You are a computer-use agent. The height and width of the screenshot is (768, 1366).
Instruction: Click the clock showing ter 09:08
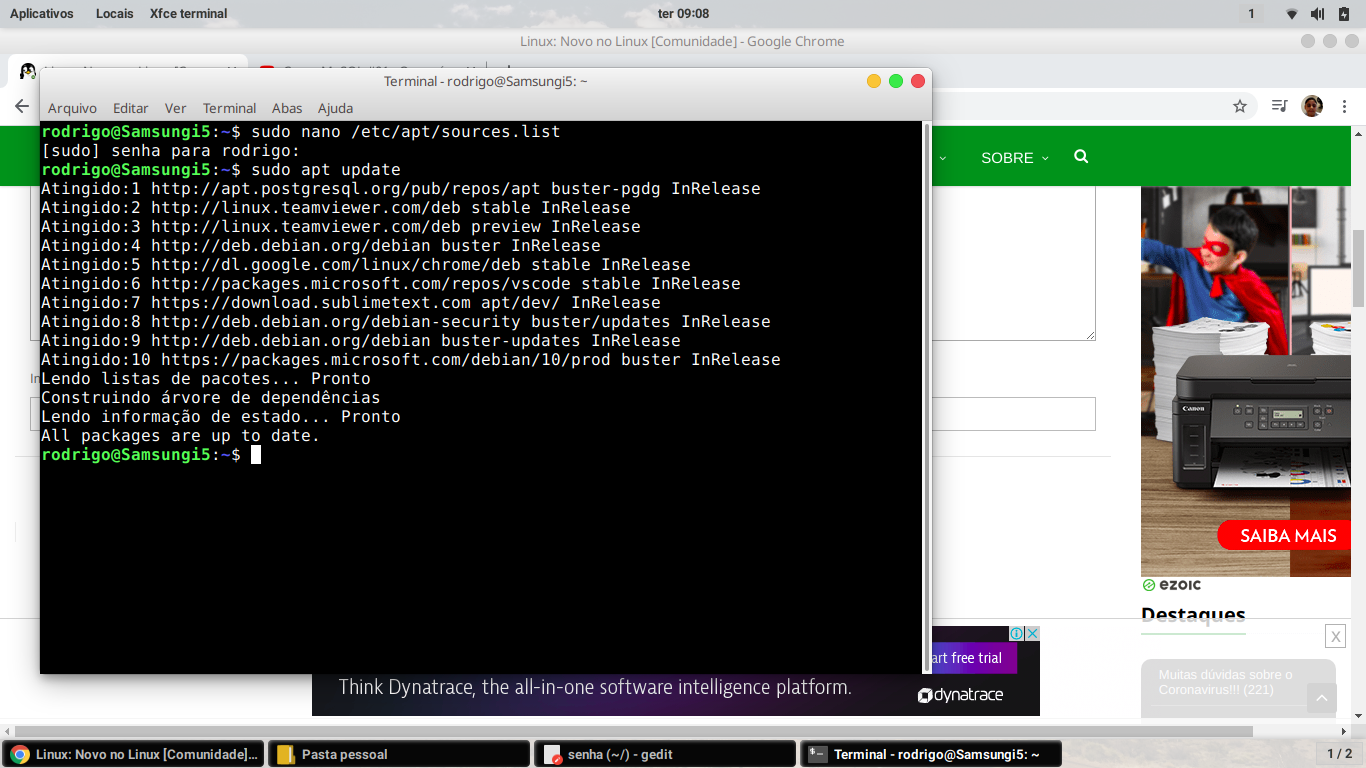coord(684,13)
